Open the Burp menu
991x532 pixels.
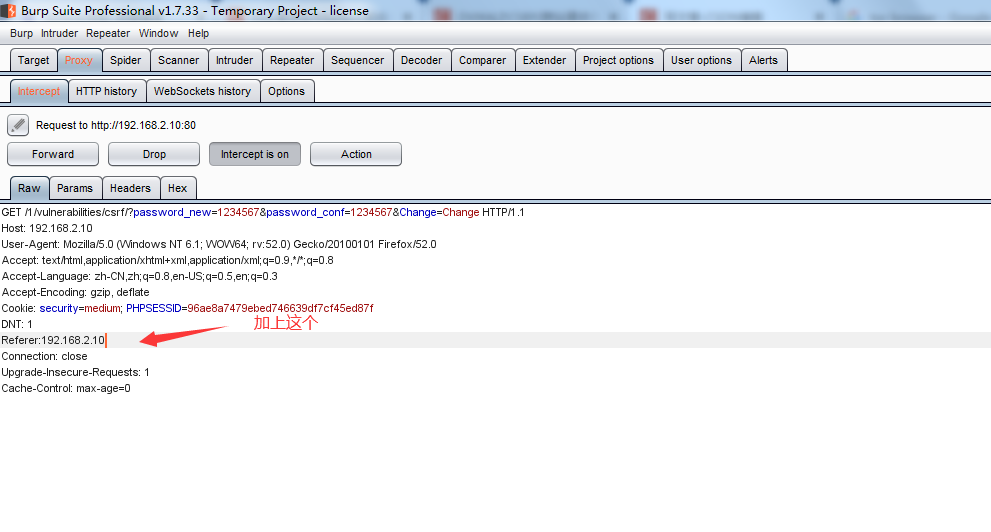(x=21, y=33)
